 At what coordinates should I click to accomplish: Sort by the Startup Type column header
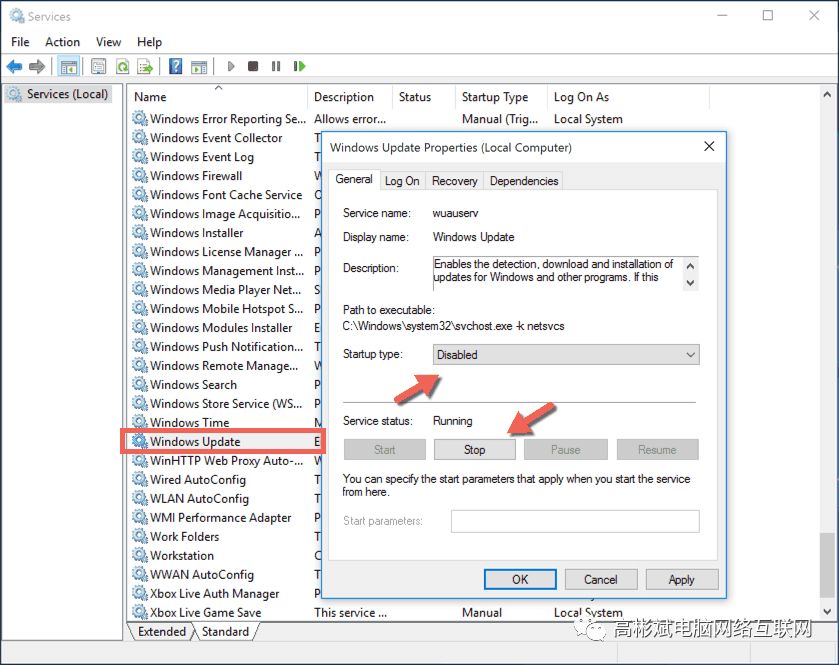501,97
